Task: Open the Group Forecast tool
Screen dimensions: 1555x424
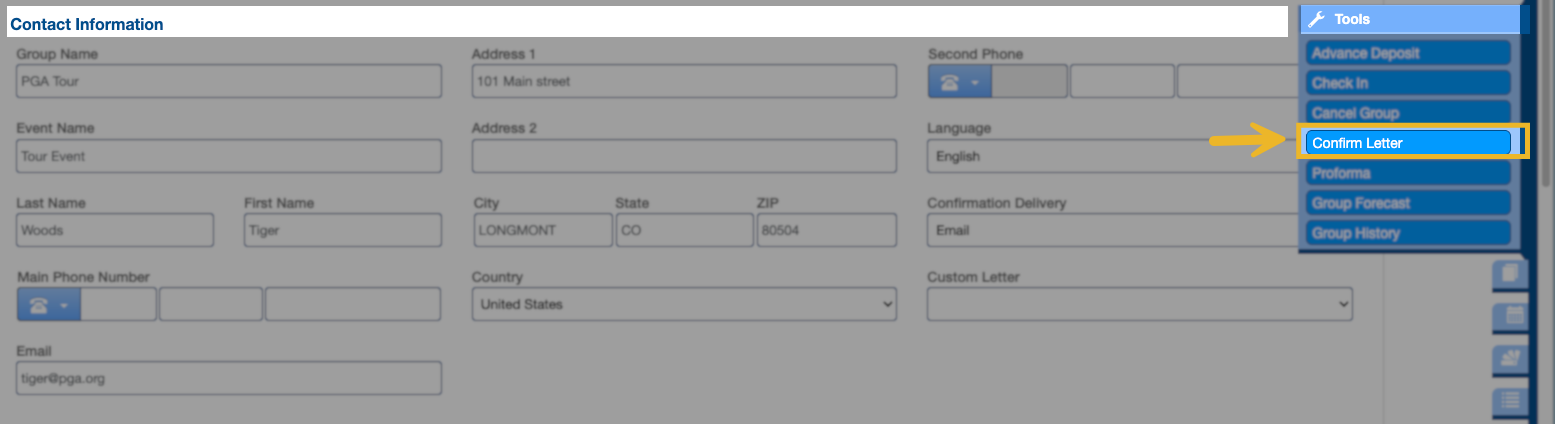Action: pos(1407,203)
